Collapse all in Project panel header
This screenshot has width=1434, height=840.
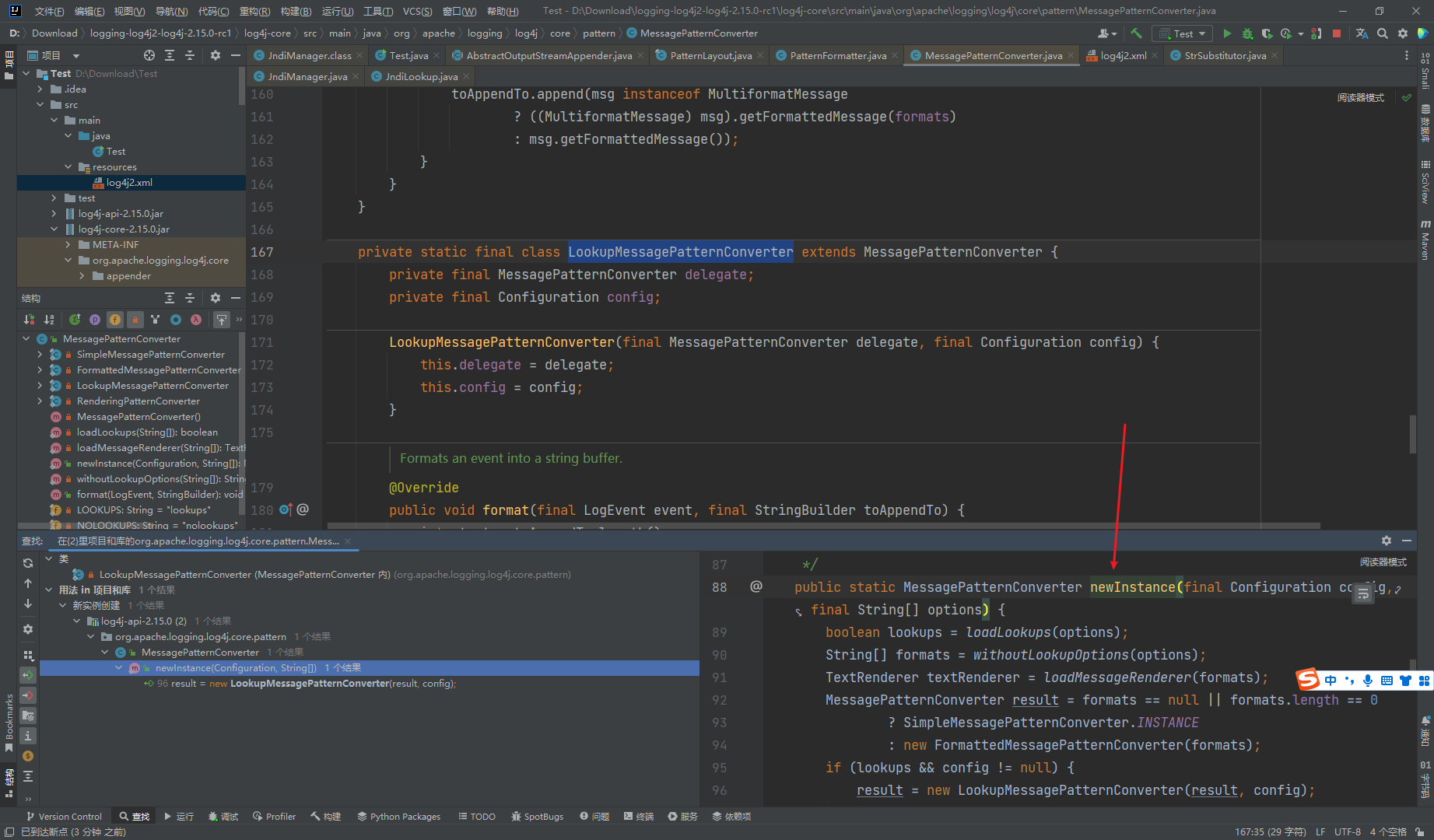pos(190,55)
